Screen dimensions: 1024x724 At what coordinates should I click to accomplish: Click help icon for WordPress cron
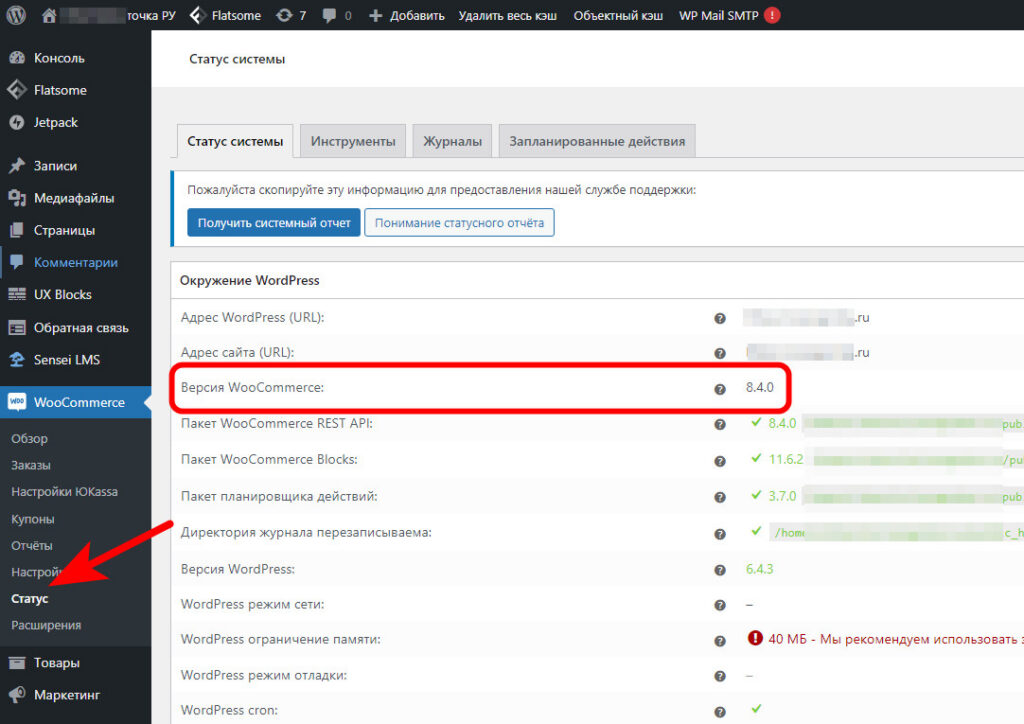(x=720, y=712)
